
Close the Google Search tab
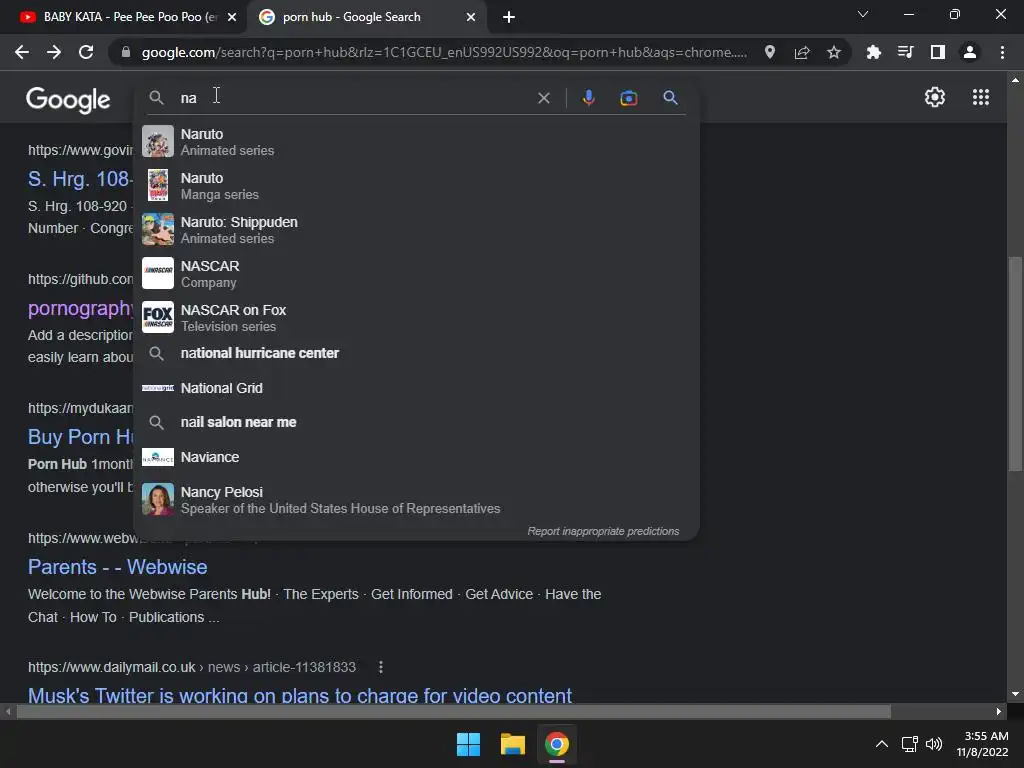pyautogui.click(x=471, y=17)
